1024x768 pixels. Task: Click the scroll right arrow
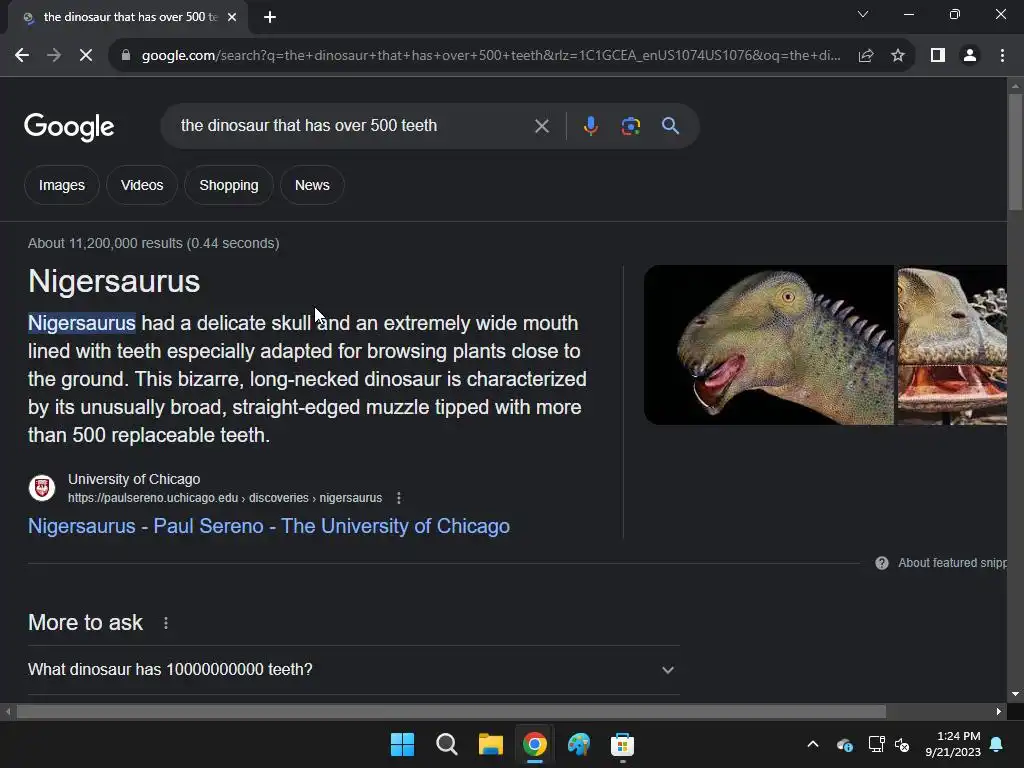(x=999, y=711)
